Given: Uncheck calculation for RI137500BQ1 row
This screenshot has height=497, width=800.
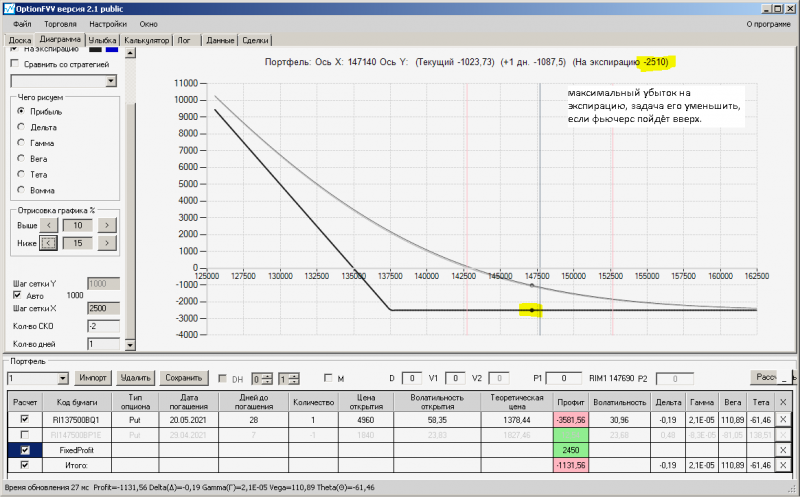Looking at the screenshot, I should coord(24,419).
